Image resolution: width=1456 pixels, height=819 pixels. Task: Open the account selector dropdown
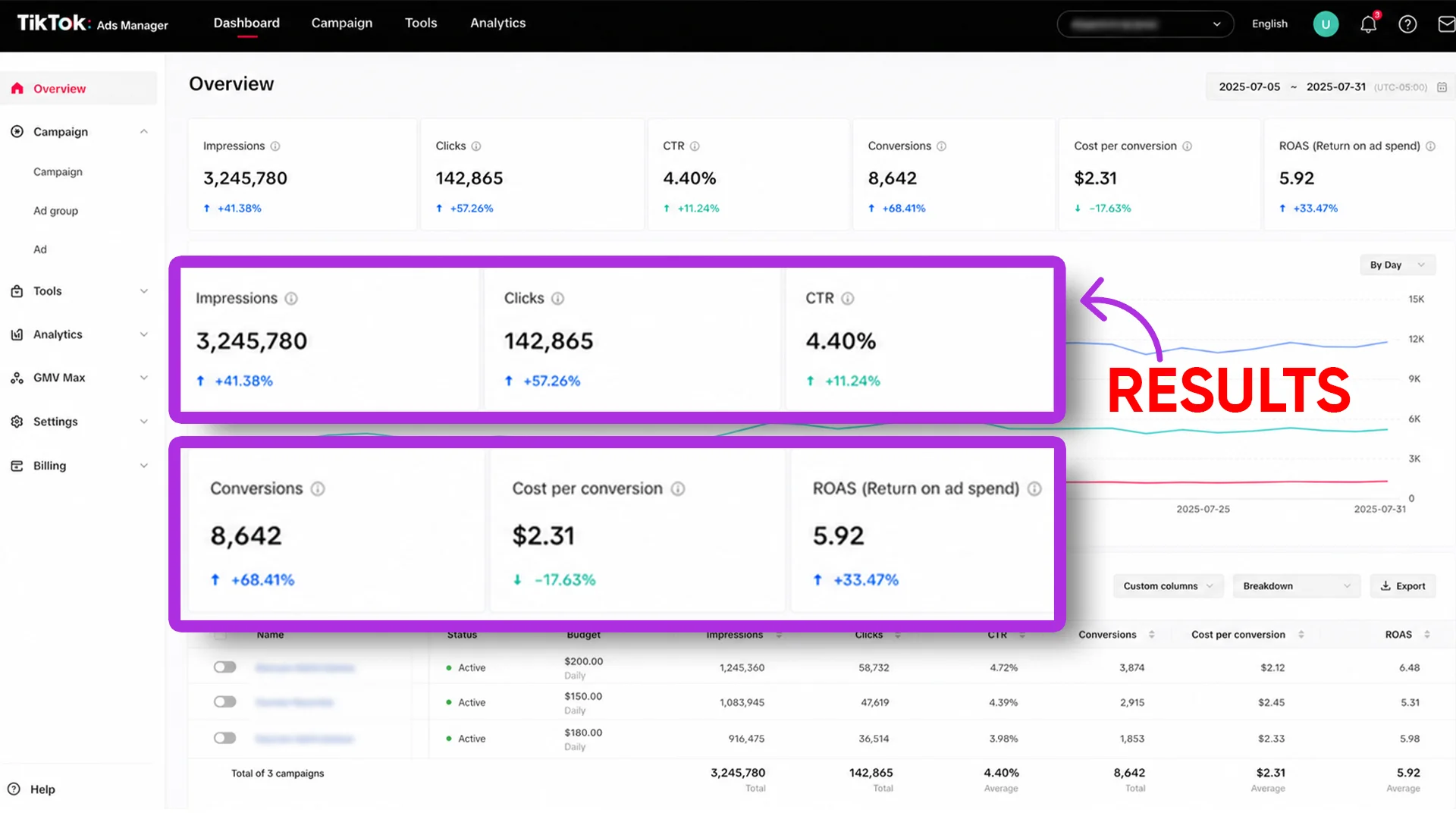coord(1145,24)
